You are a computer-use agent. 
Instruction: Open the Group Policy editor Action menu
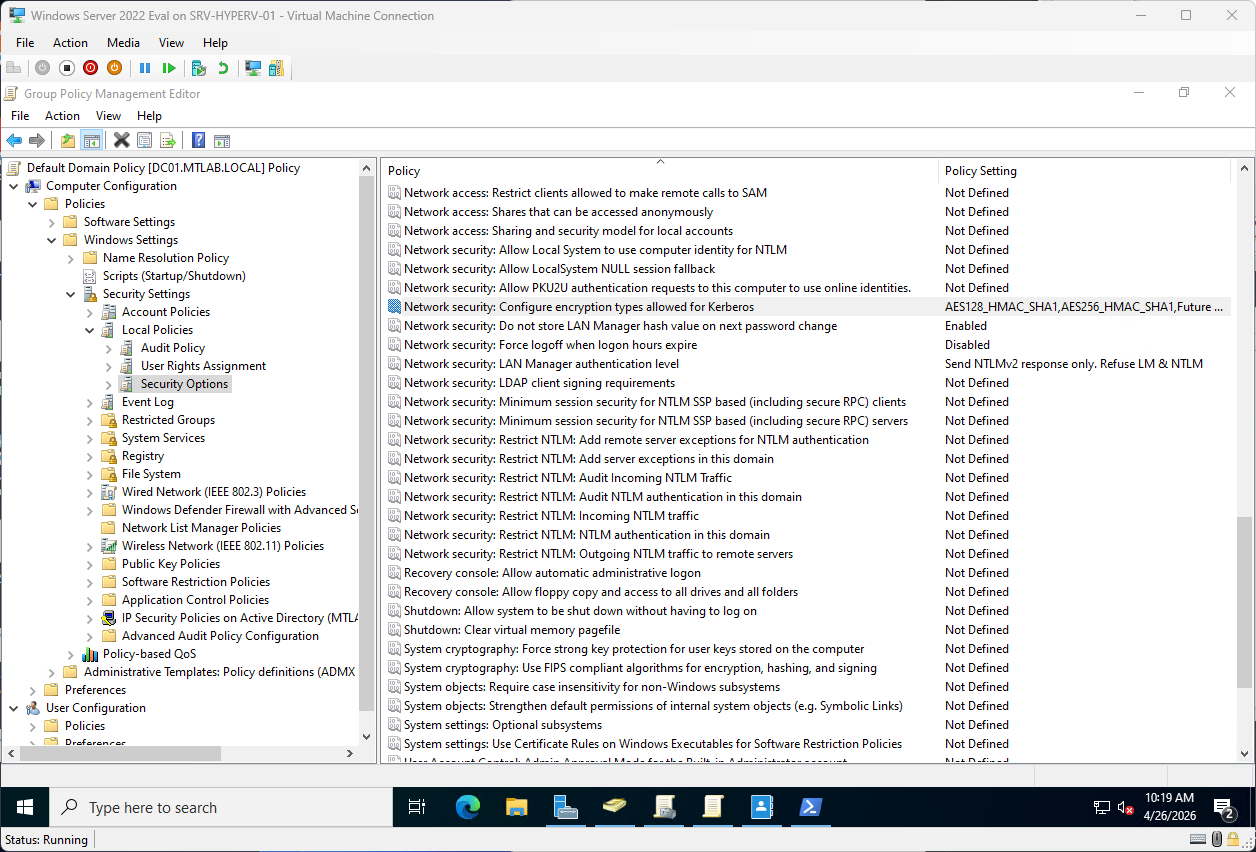tap(62, 116)
